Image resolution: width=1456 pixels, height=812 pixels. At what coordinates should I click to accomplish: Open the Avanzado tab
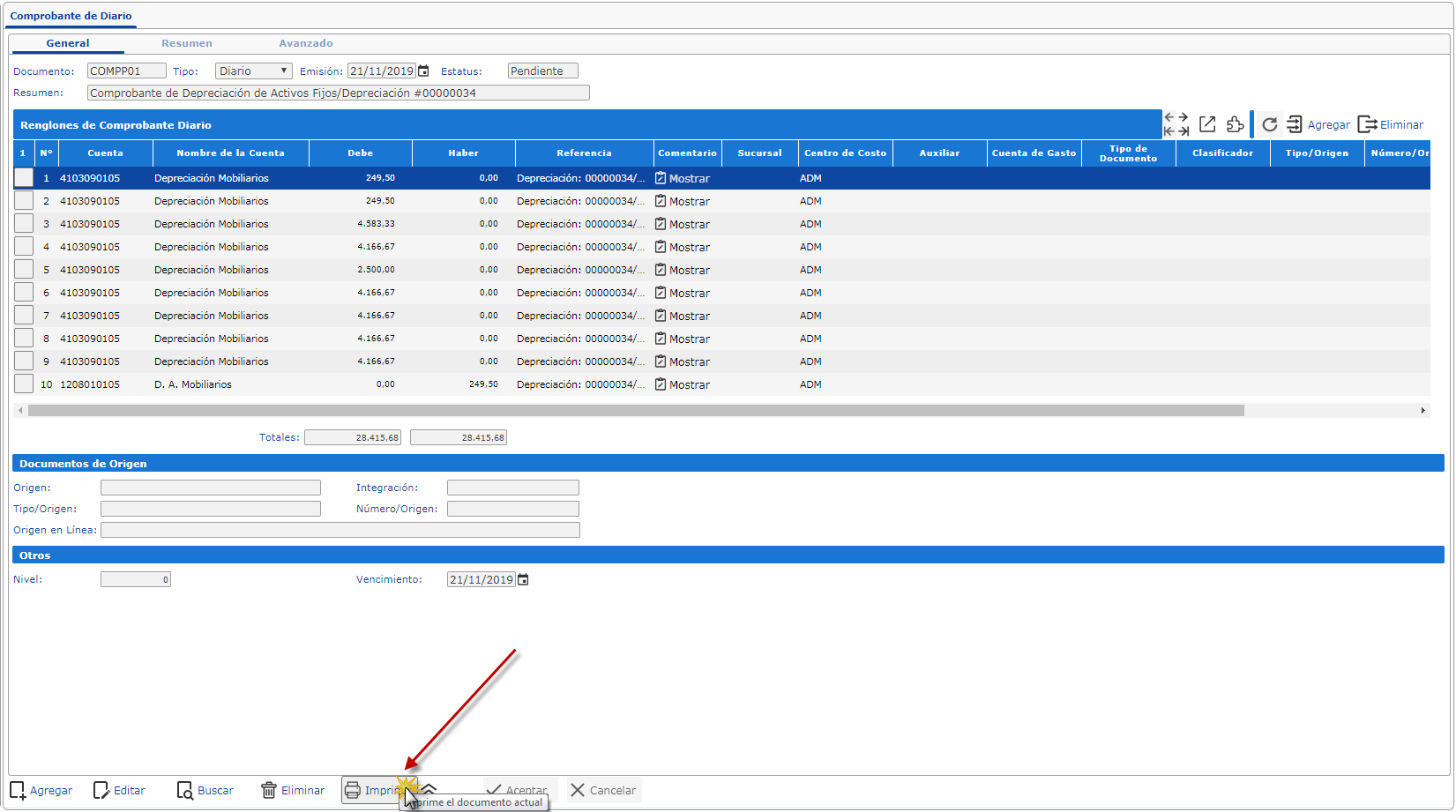click(x=306, y=43)
